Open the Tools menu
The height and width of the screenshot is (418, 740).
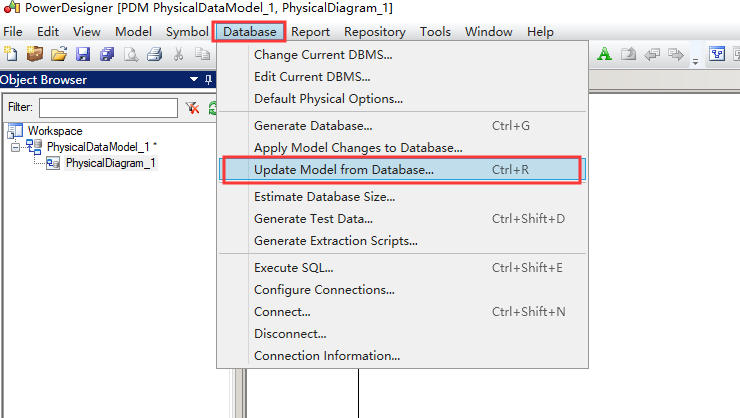coord(435,32)
